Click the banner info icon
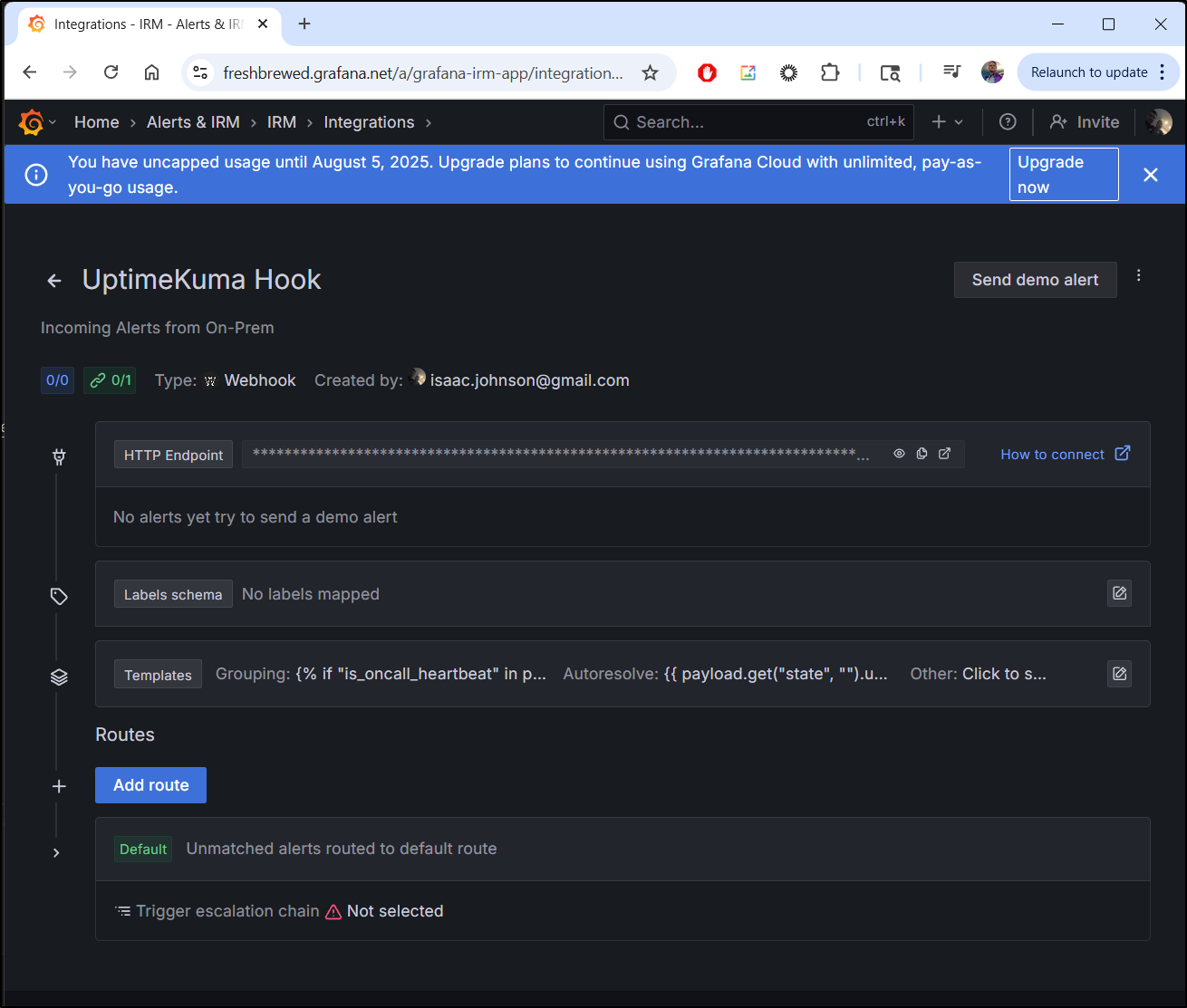This screenshot has height=1008, width=1187. point(36,175)
